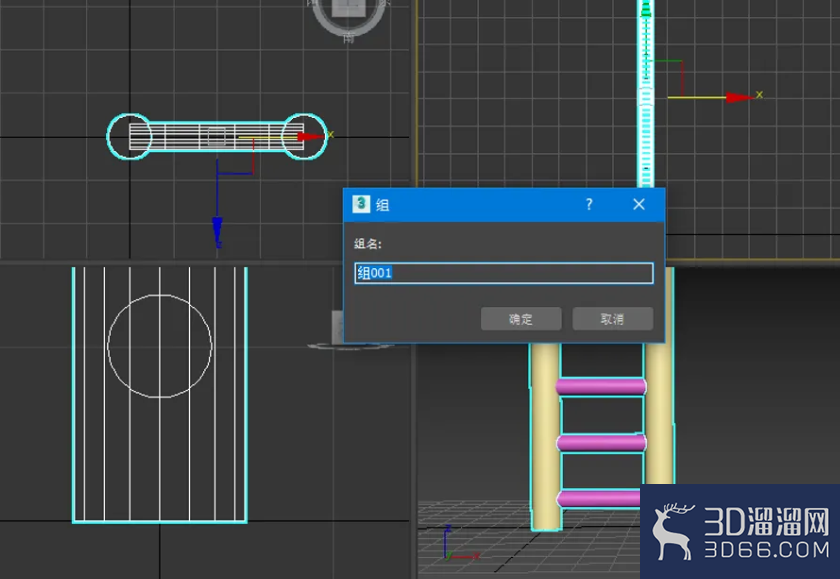Open the help question mark in dialog

coord(589,204)
